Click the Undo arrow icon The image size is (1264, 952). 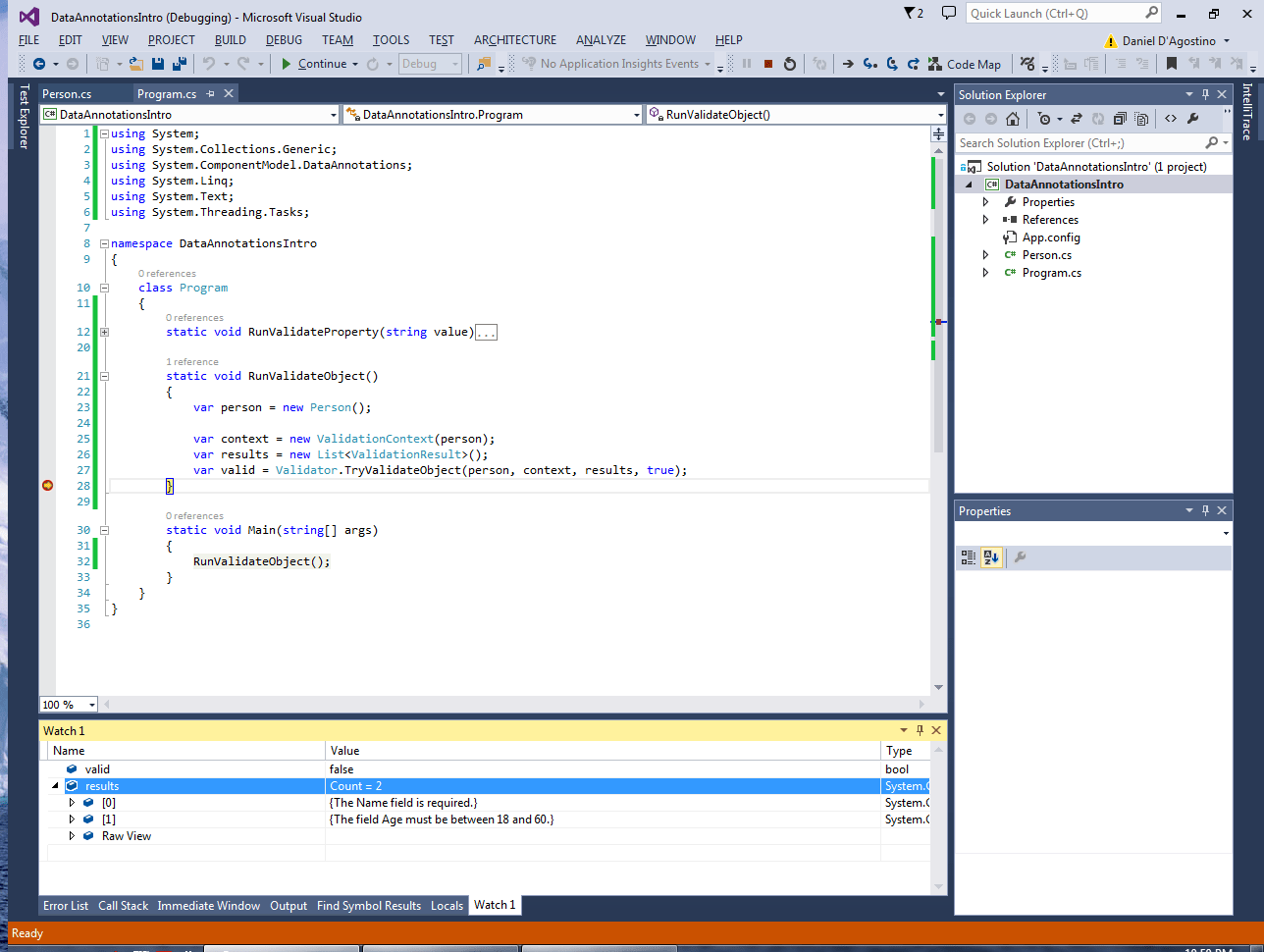pyautogui.click(x=208, y=64)
